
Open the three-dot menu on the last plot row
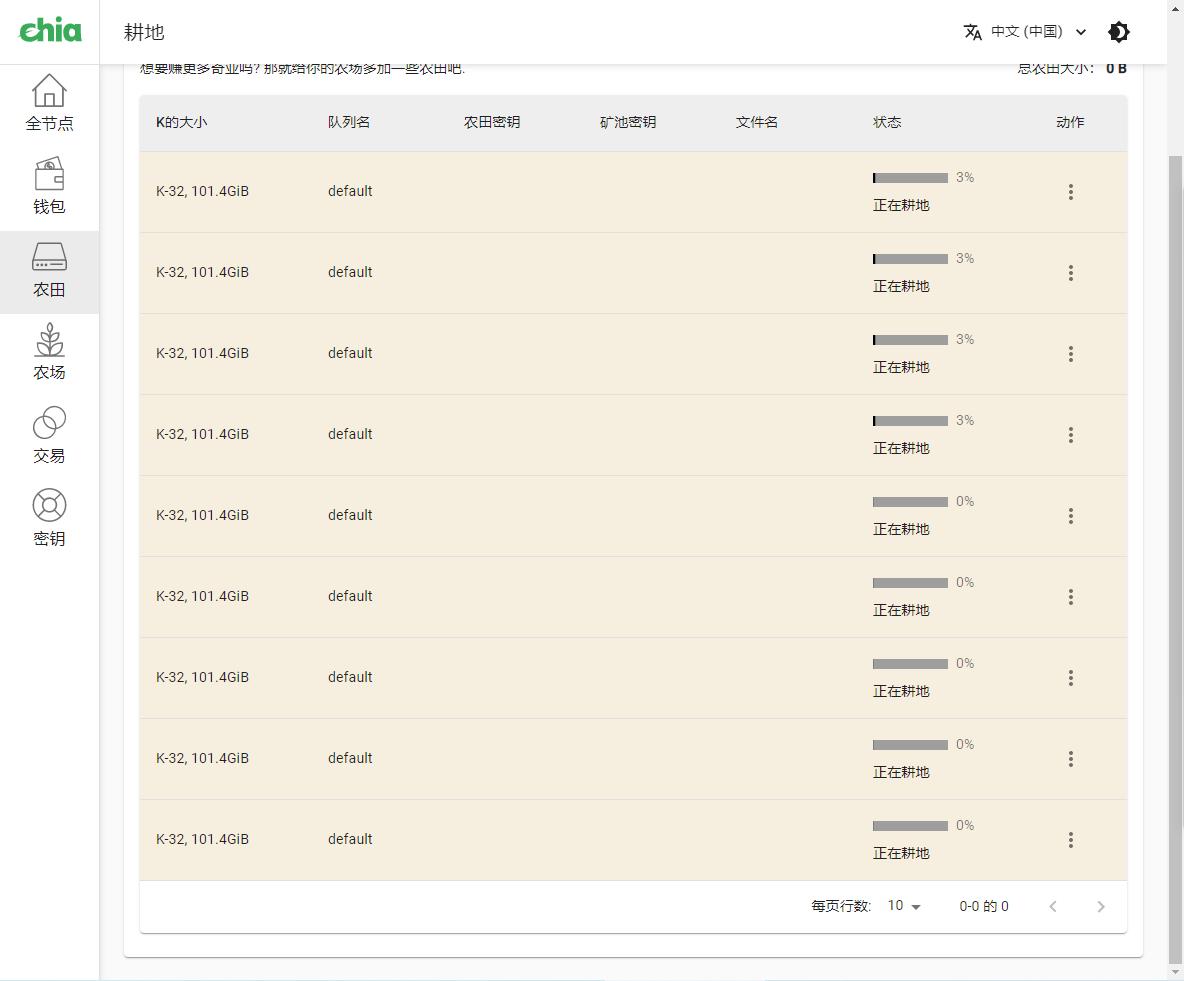pos(1070,839)
